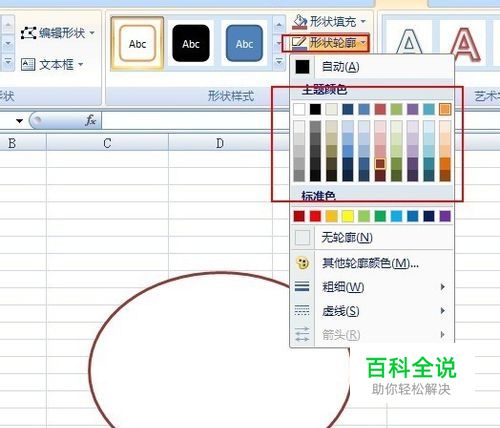Image resolution: width=500 pixels, height=428 pixels.
Task: Select column D header
Action: 220,143
